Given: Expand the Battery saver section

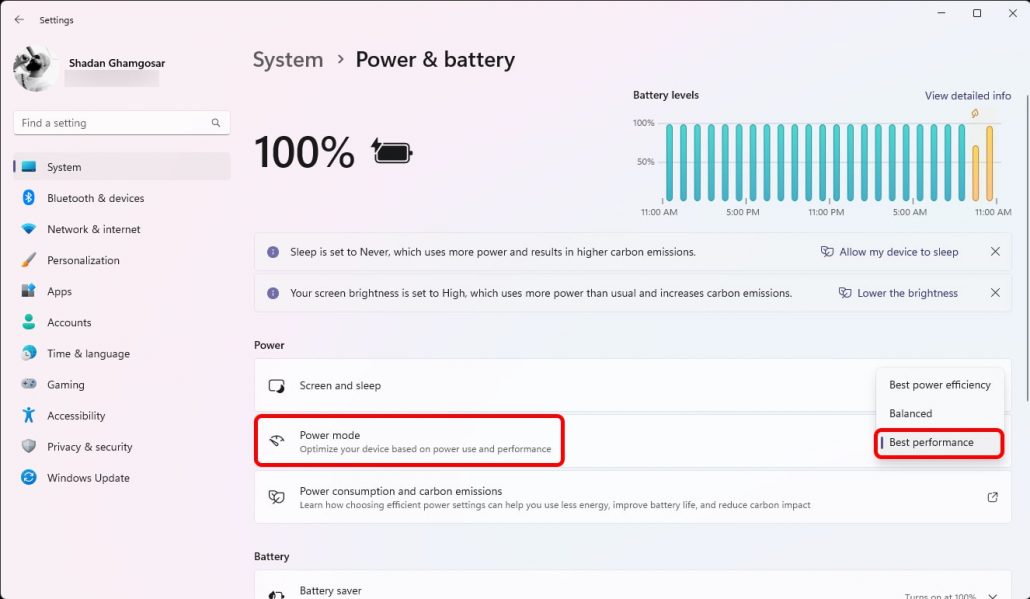Looking at the screenshot, I should coord(993,592).
